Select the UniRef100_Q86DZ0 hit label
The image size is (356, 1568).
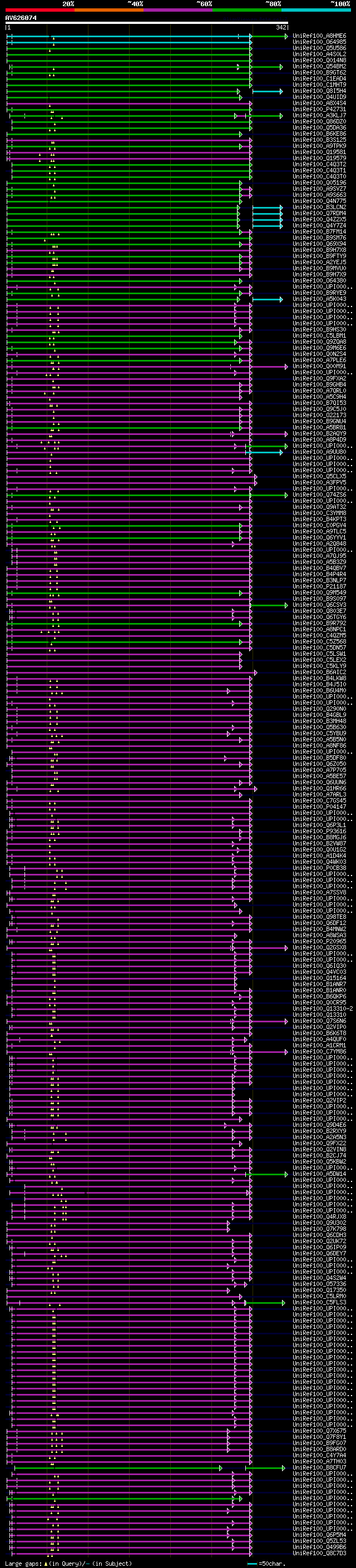[319, 122]
